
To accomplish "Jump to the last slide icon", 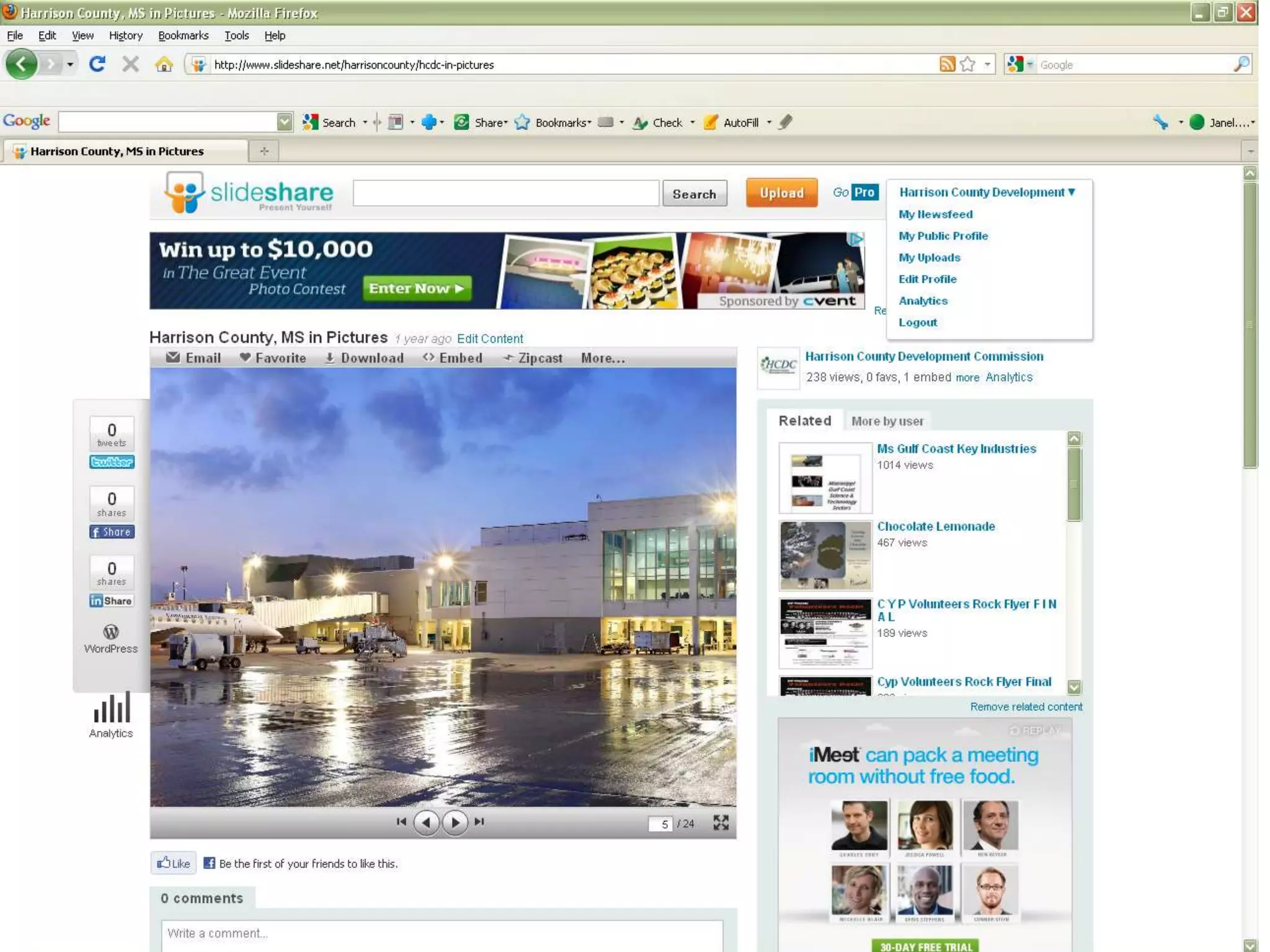I will (479, 822).
